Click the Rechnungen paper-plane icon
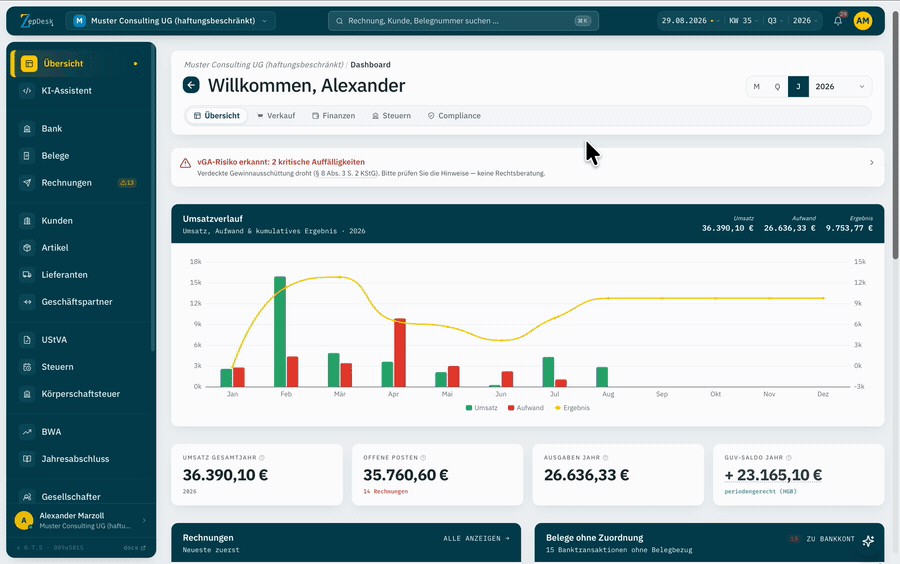900x564 pixels. coord(27,182)
